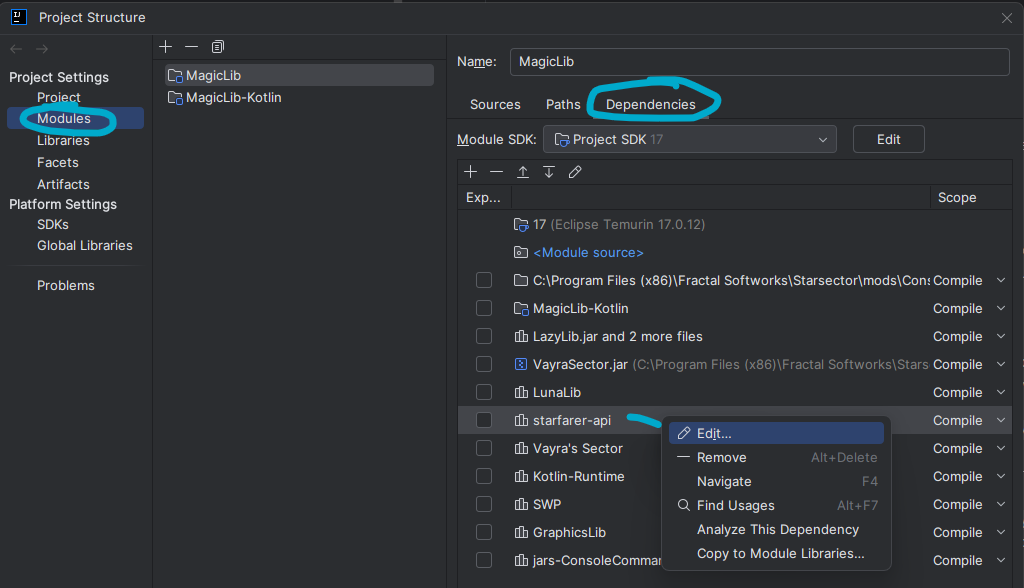Open scope dropdown for LazyLib.jar row
Screen dimensions: 1024x588
pos(1000,336)
